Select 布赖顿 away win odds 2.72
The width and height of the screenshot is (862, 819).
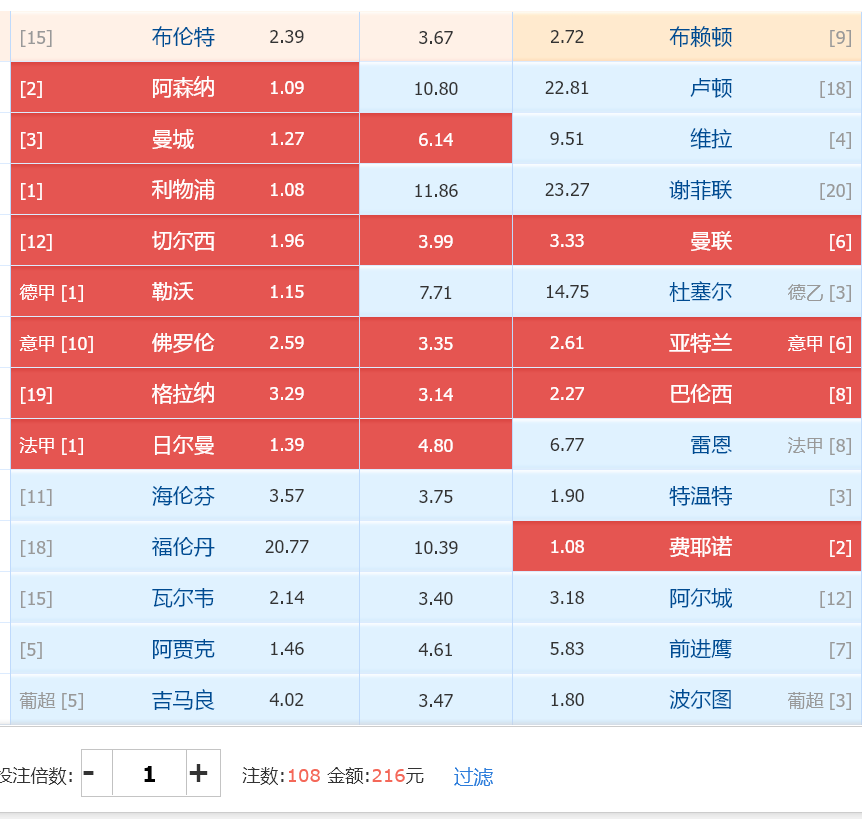tap(687, 37)
